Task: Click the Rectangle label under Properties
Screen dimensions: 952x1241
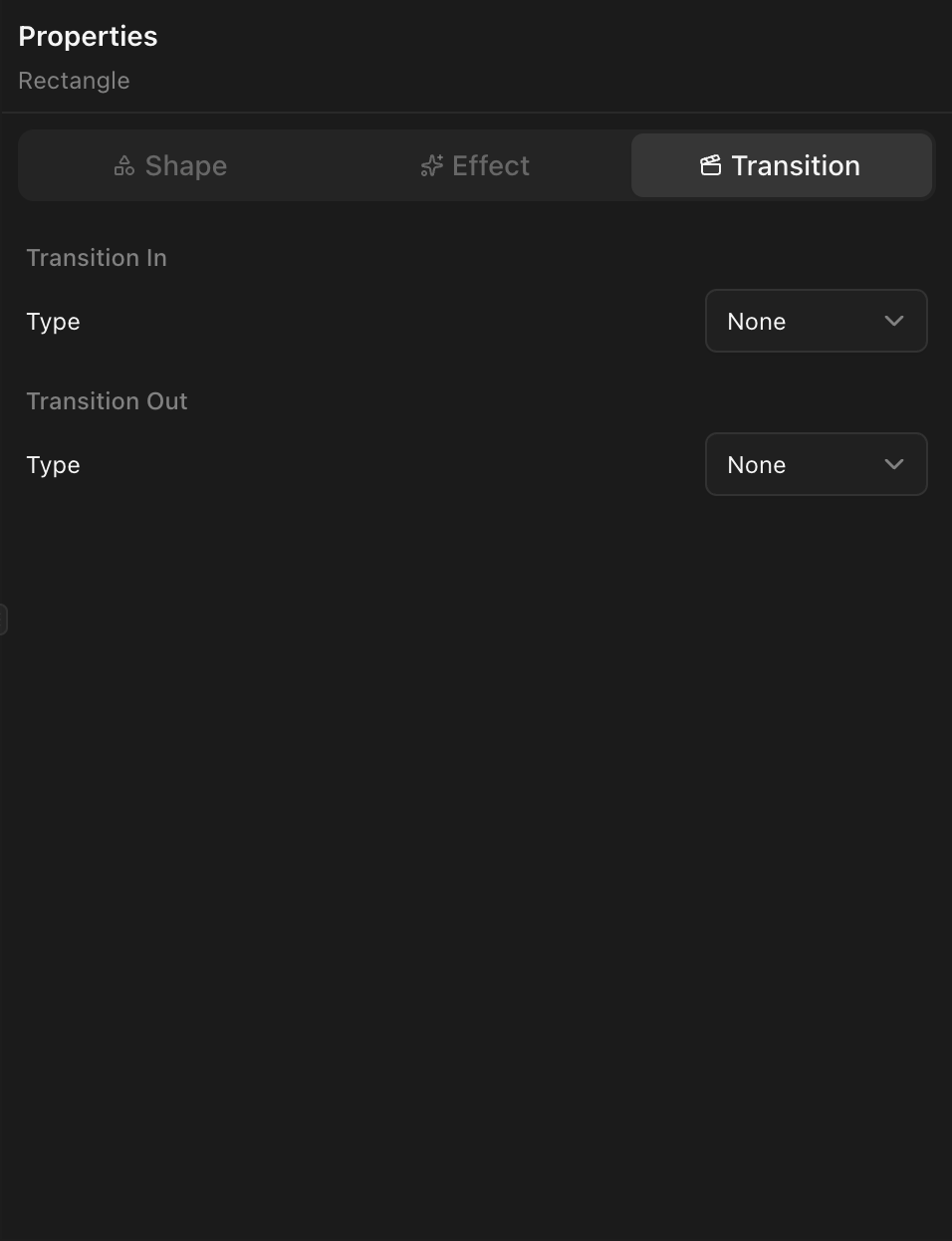Action: point(74,81)
